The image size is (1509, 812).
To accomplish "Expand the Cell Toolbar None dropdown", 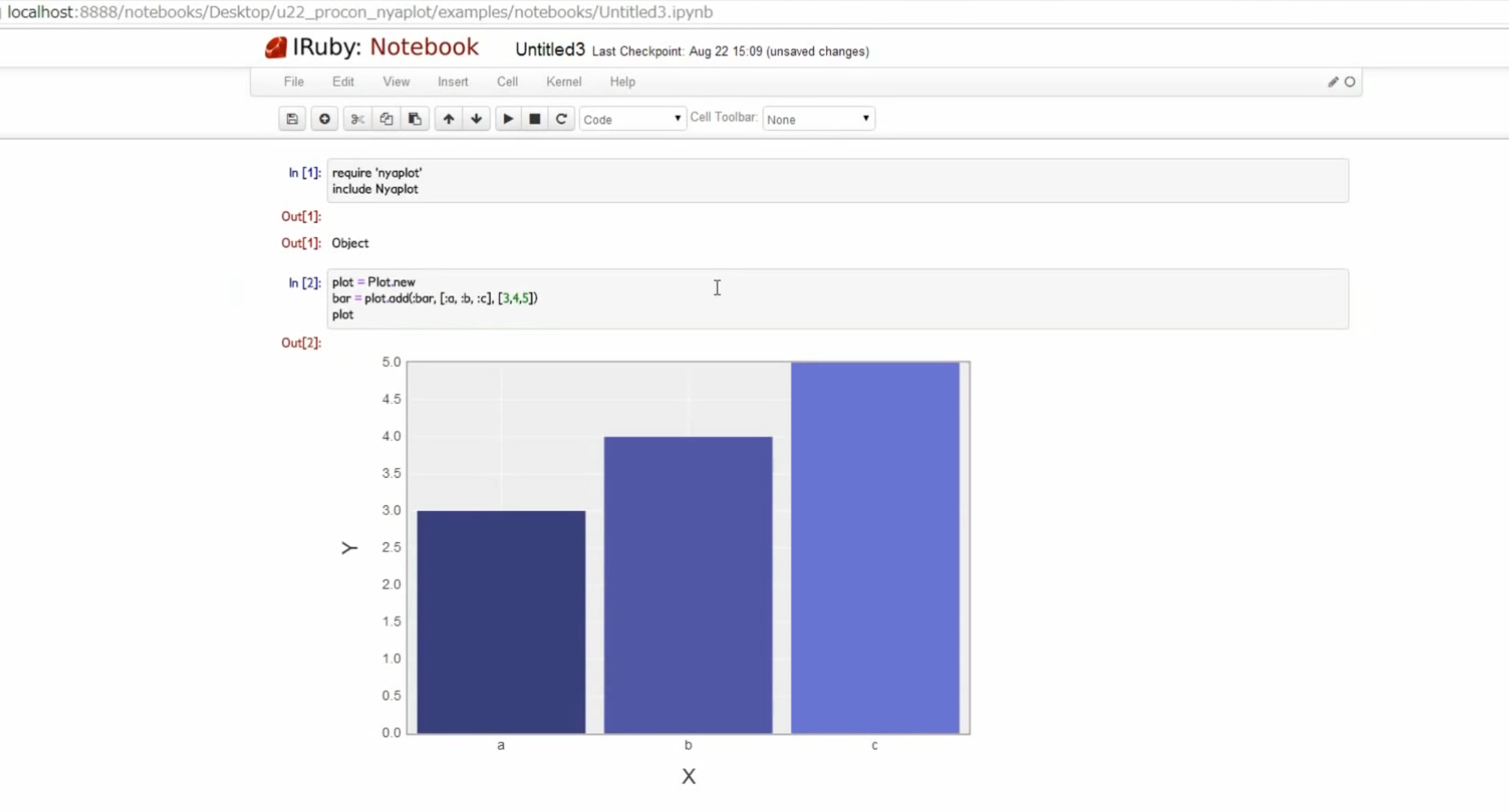I will 818,119.
